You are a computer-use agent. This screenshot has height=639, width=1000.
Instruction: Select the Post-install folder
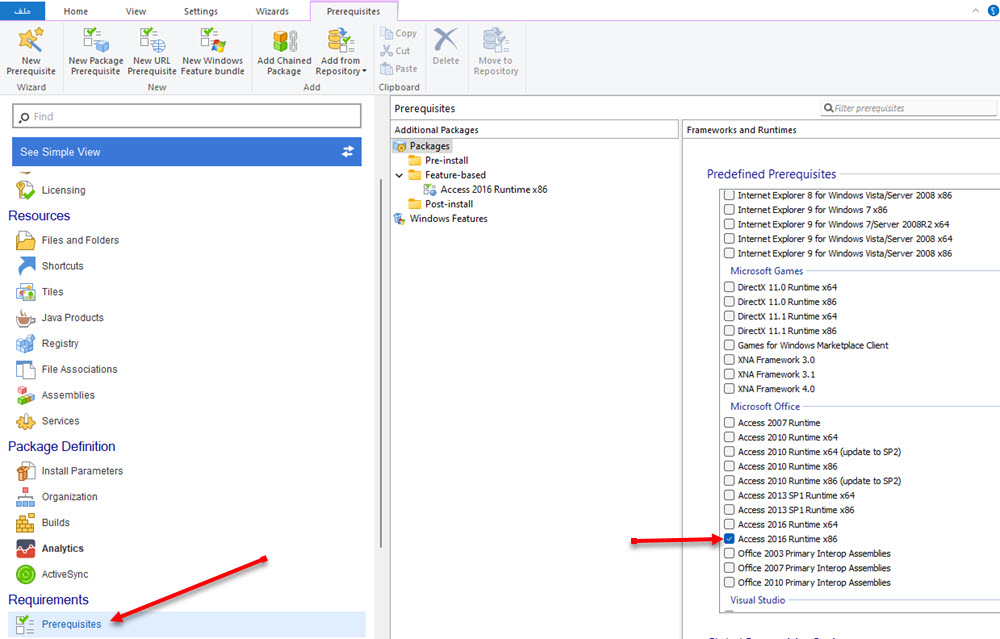click(441, 204)
